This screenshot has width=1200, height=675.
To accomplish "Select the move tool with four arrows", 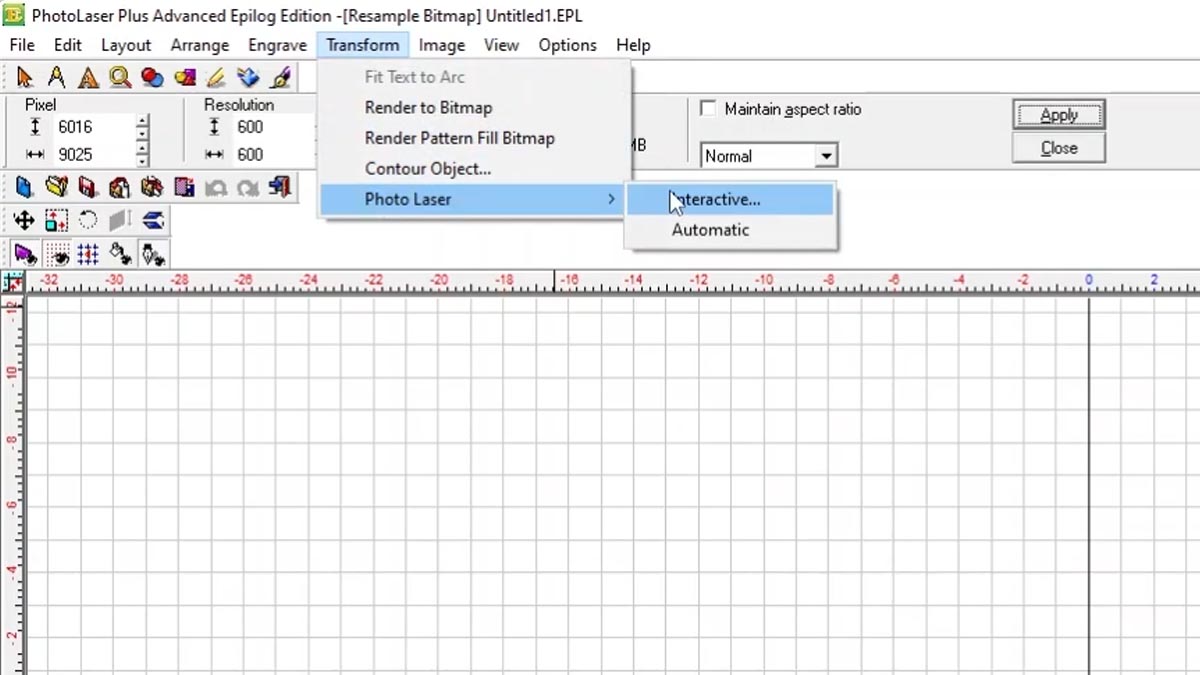I will point(25,220).
